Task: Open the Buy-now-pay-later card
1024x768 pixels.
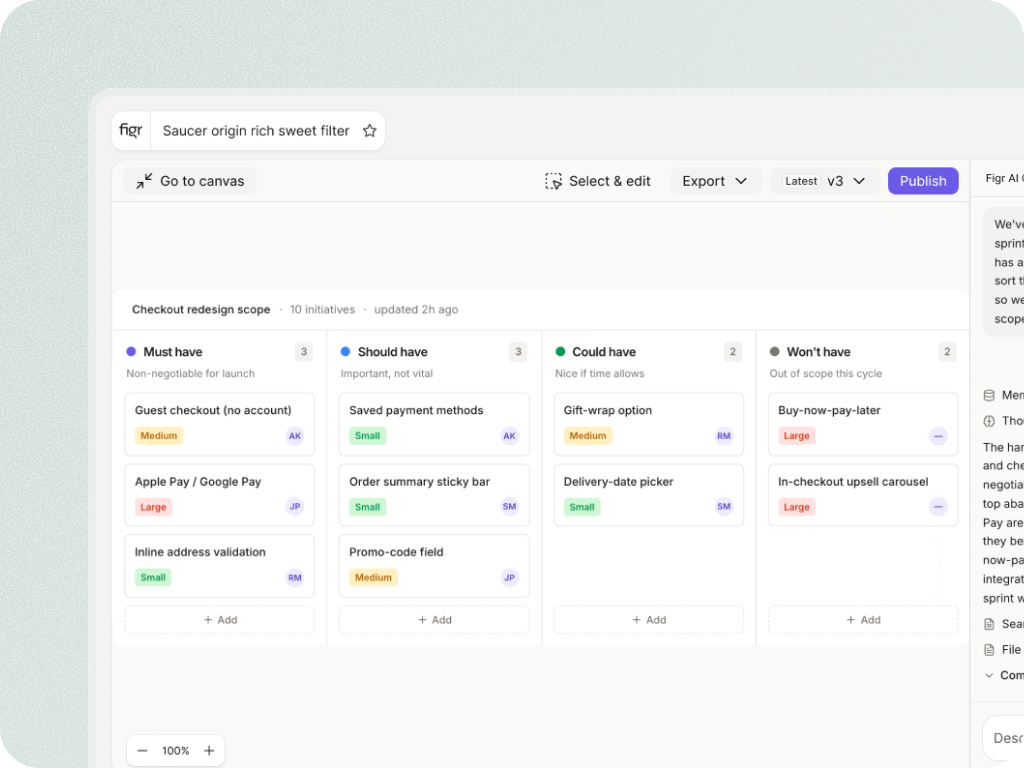Action: 863,424
